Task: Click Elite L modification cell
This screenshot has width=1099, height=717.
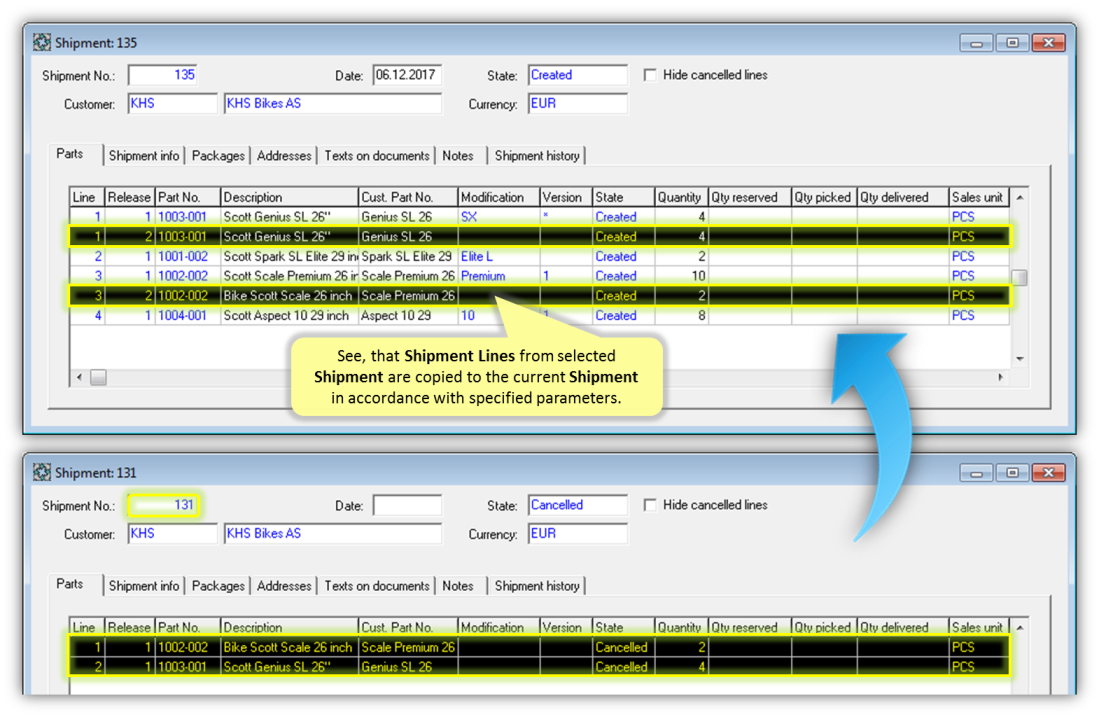Action: (x=498, y=257)
